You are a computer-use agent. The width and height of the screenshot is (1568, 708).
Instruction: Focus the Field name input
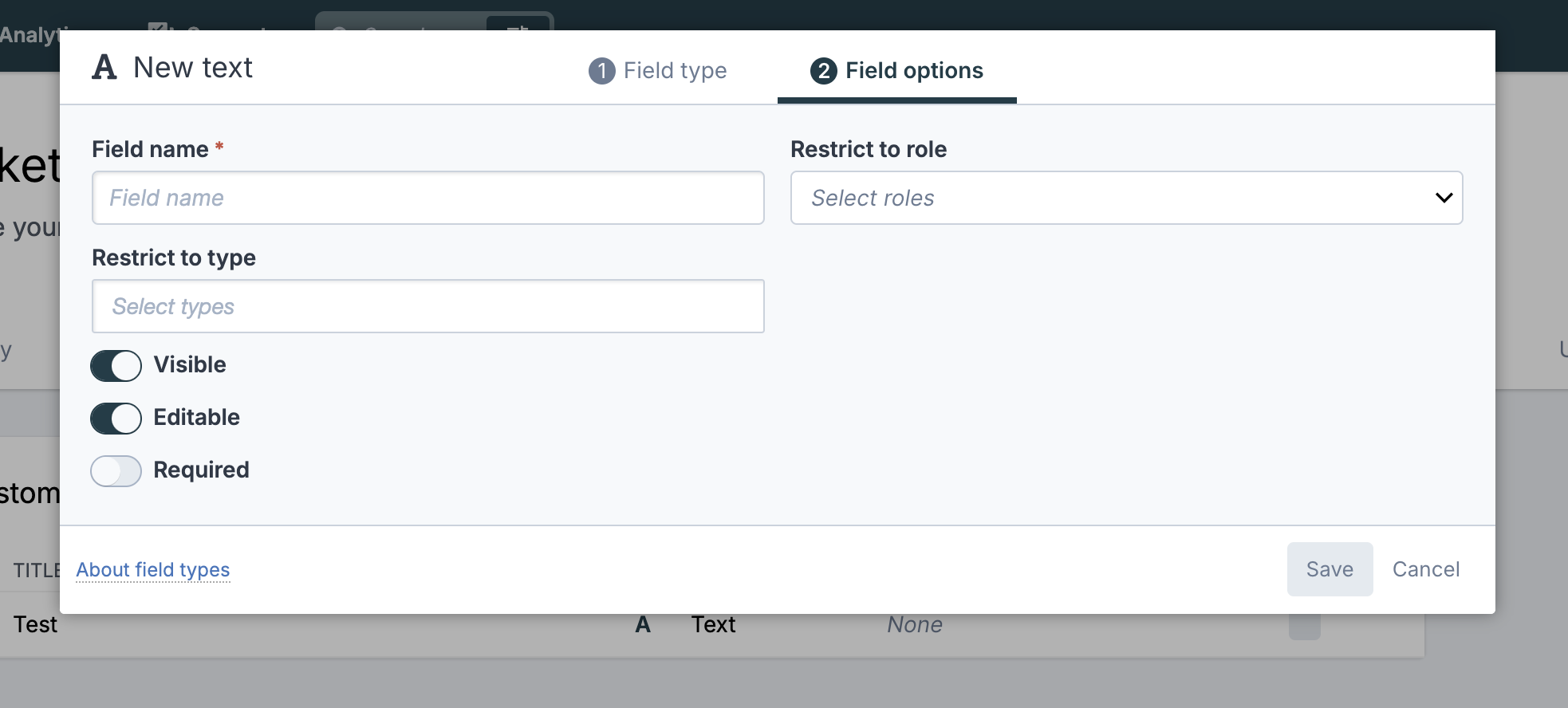(x=428, y=198)
